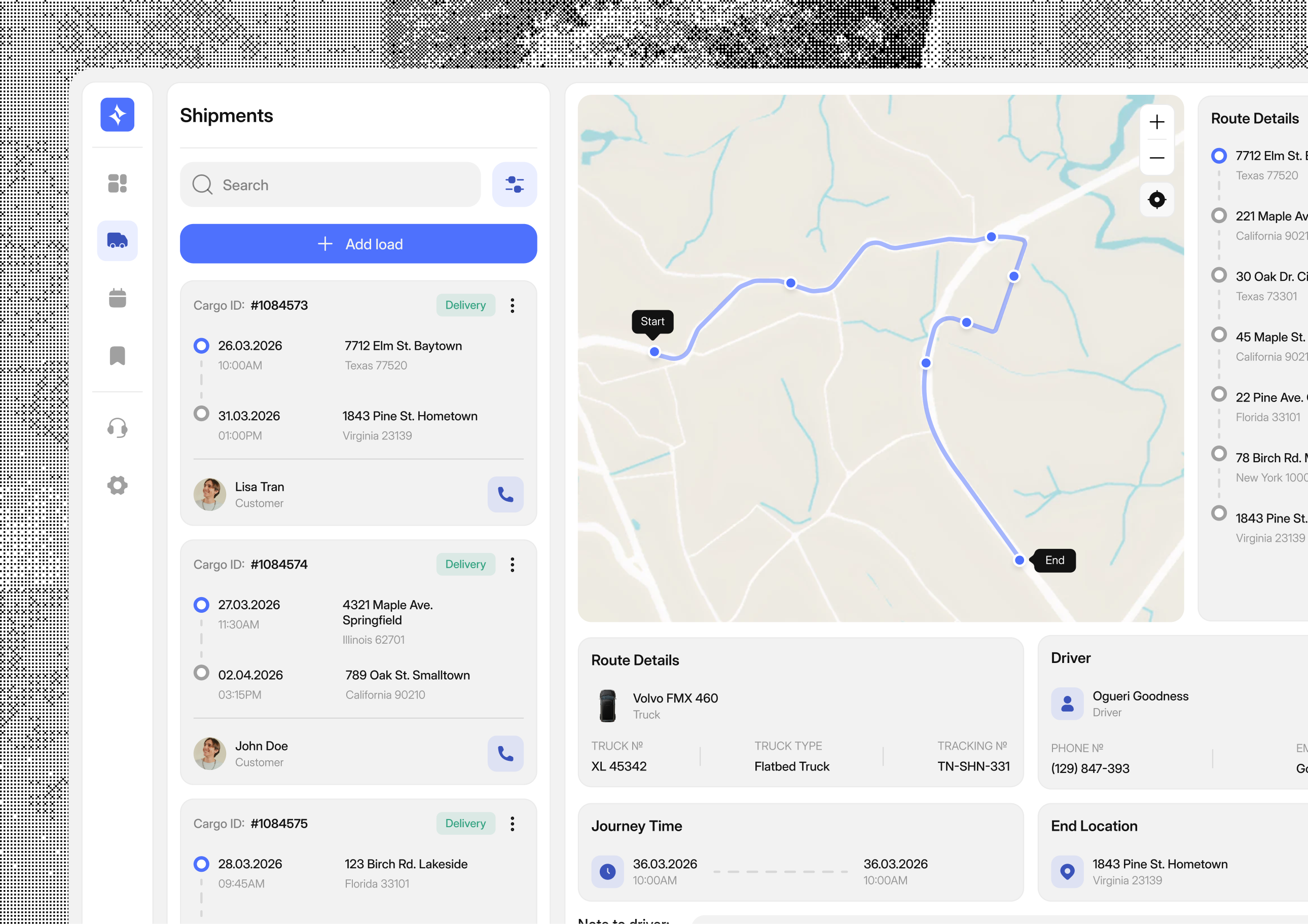
Task: Call John Doe with phone icon
Action: tap(505, 754)
